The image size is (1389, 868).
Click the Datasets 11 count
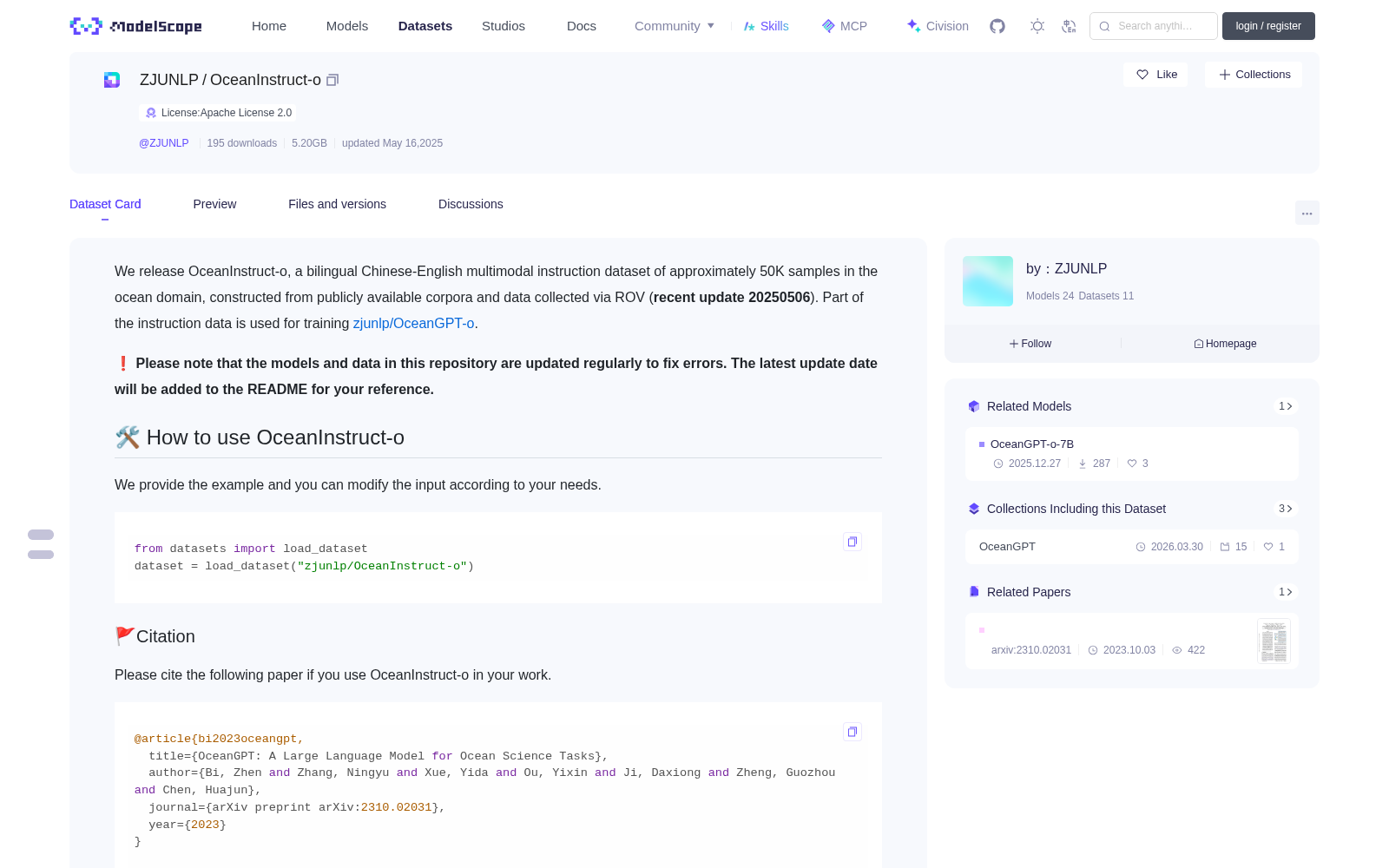1106,296
